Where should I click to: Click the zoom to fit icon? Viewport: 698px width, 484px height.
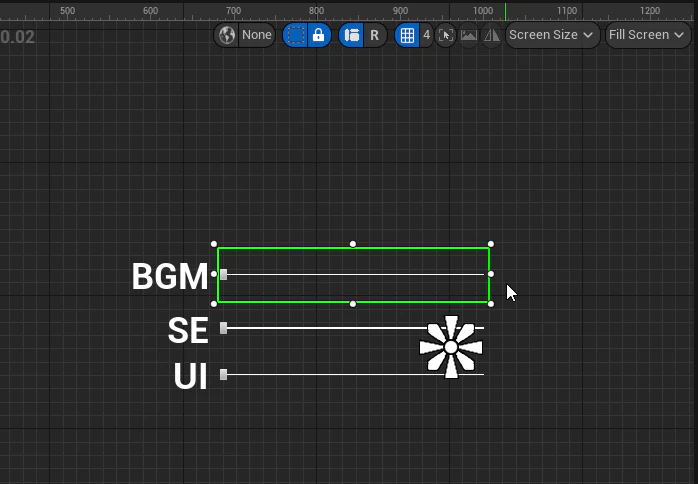pyautogui.click(x=446, y=35)
